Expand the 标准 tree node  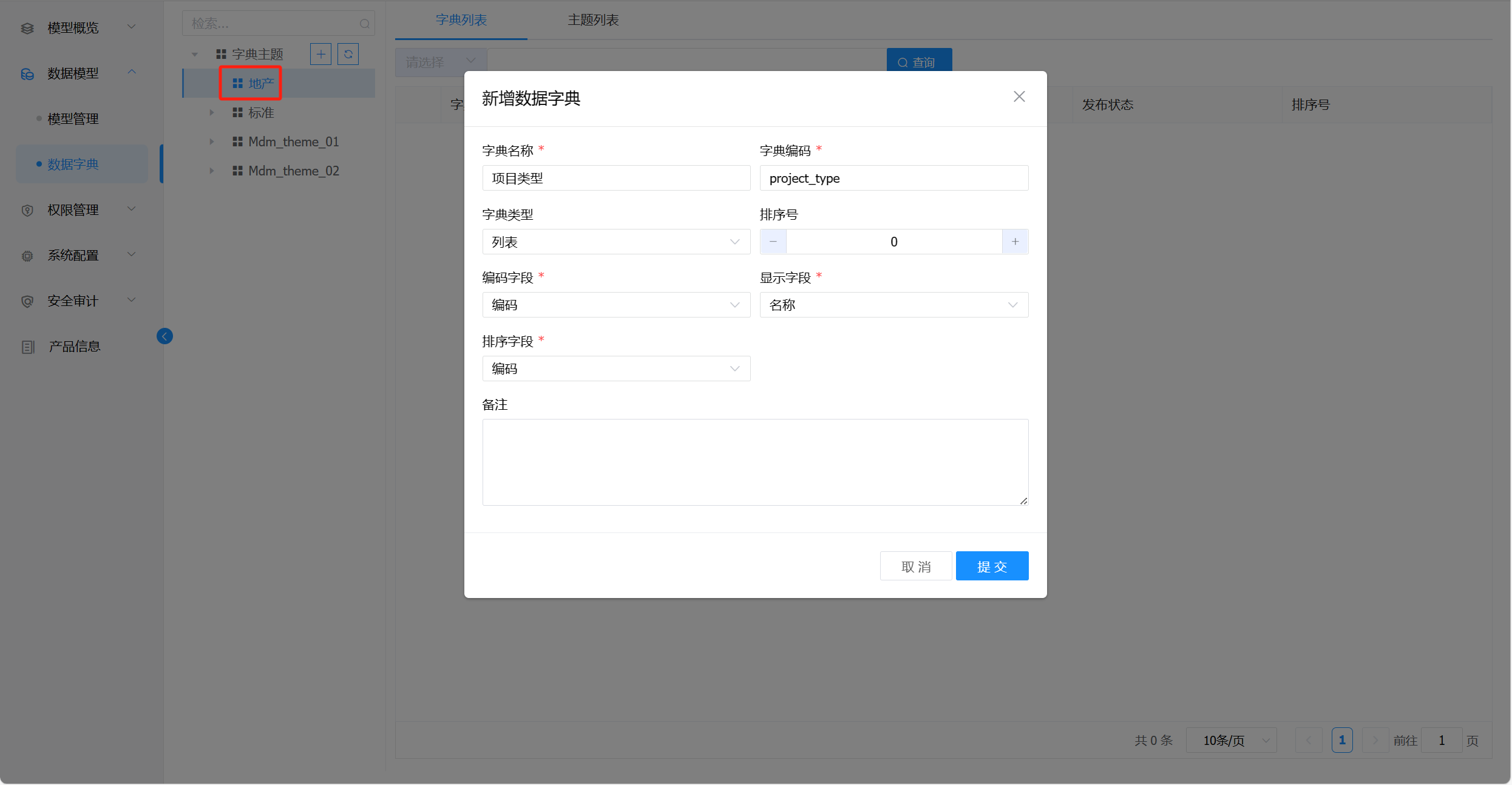[x=211, y=112]
